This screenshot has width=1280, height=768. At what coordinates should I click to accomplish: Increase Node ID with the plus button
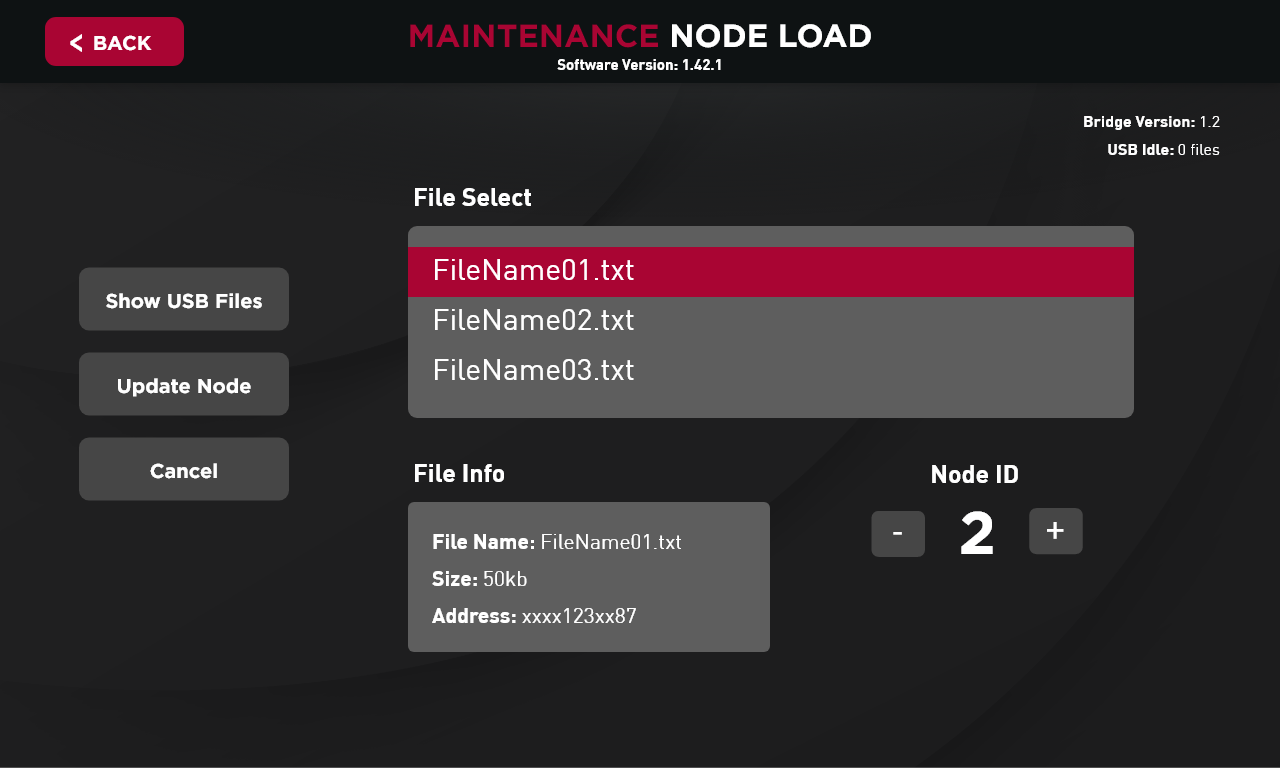pos(1055,531)
